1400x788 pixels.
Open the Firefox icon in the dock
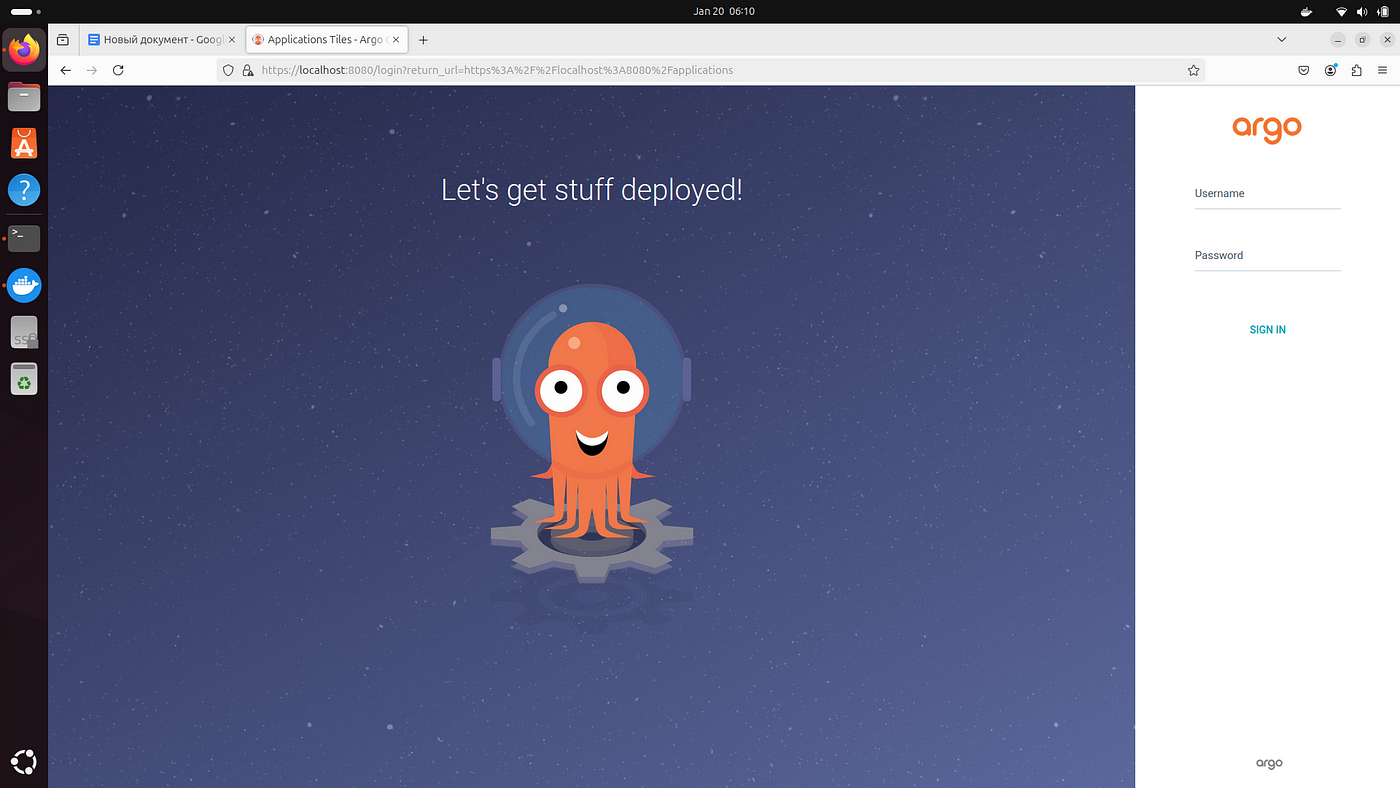pos(24,49)
